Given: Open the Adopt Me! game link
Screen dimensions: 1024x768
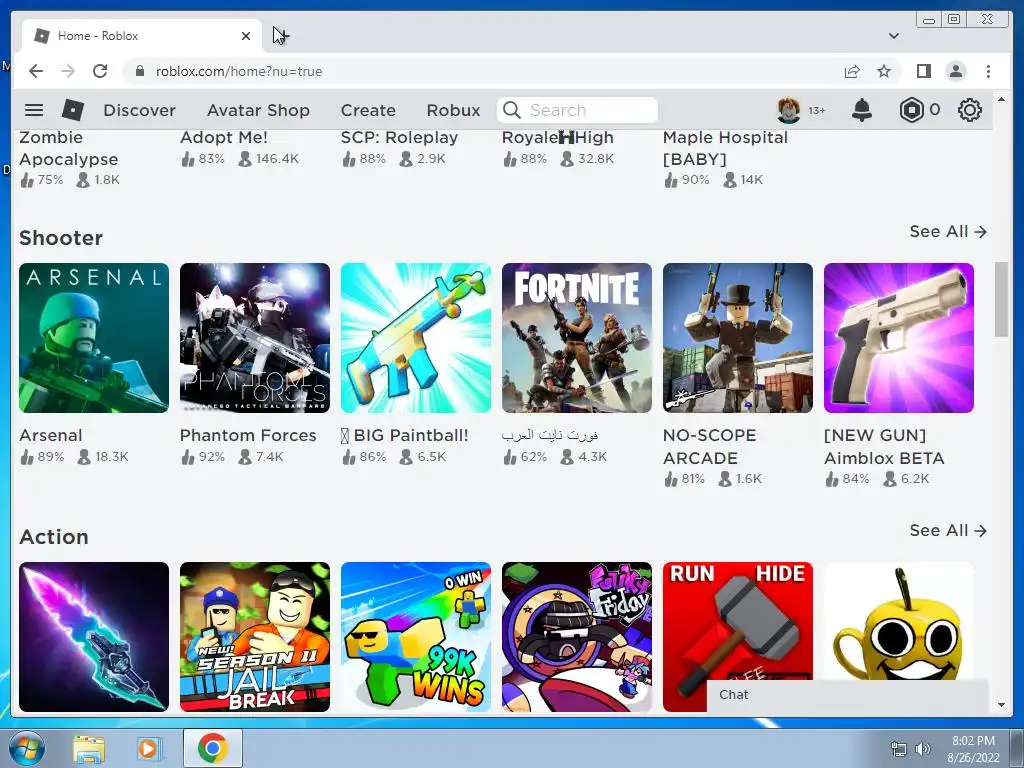Looking at the screenshot, I should 223,138.
